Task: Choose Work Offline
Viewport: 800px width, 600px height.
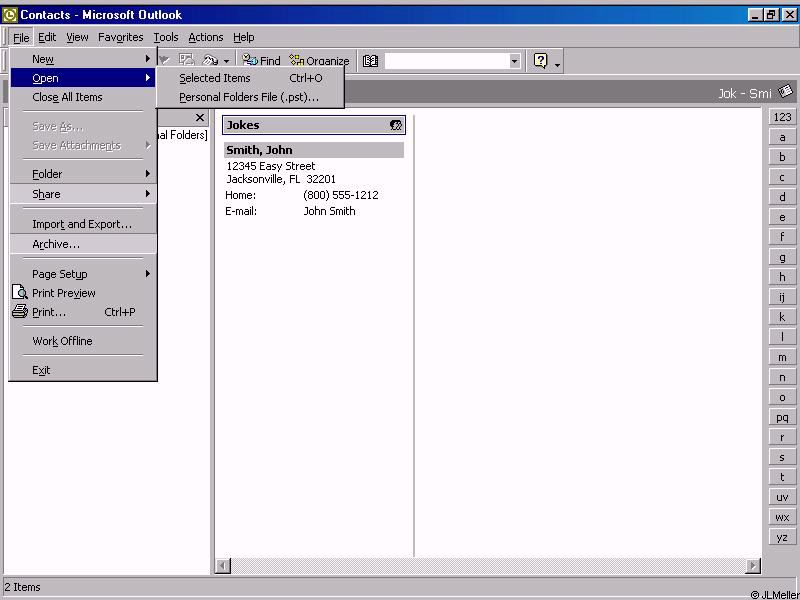Action: [83, 341]
